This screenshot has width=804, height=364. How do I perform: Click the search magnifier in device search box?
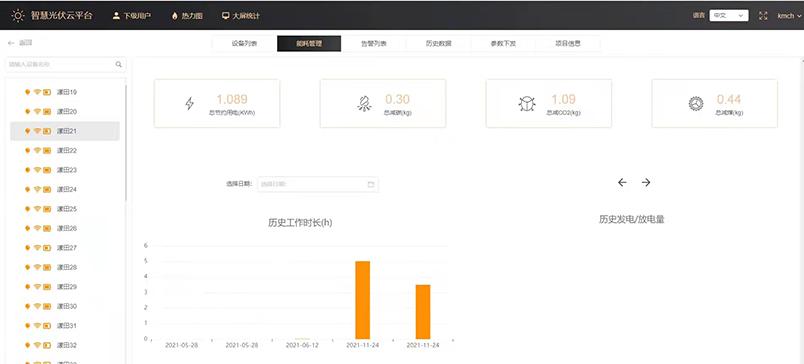click(118, 65)
